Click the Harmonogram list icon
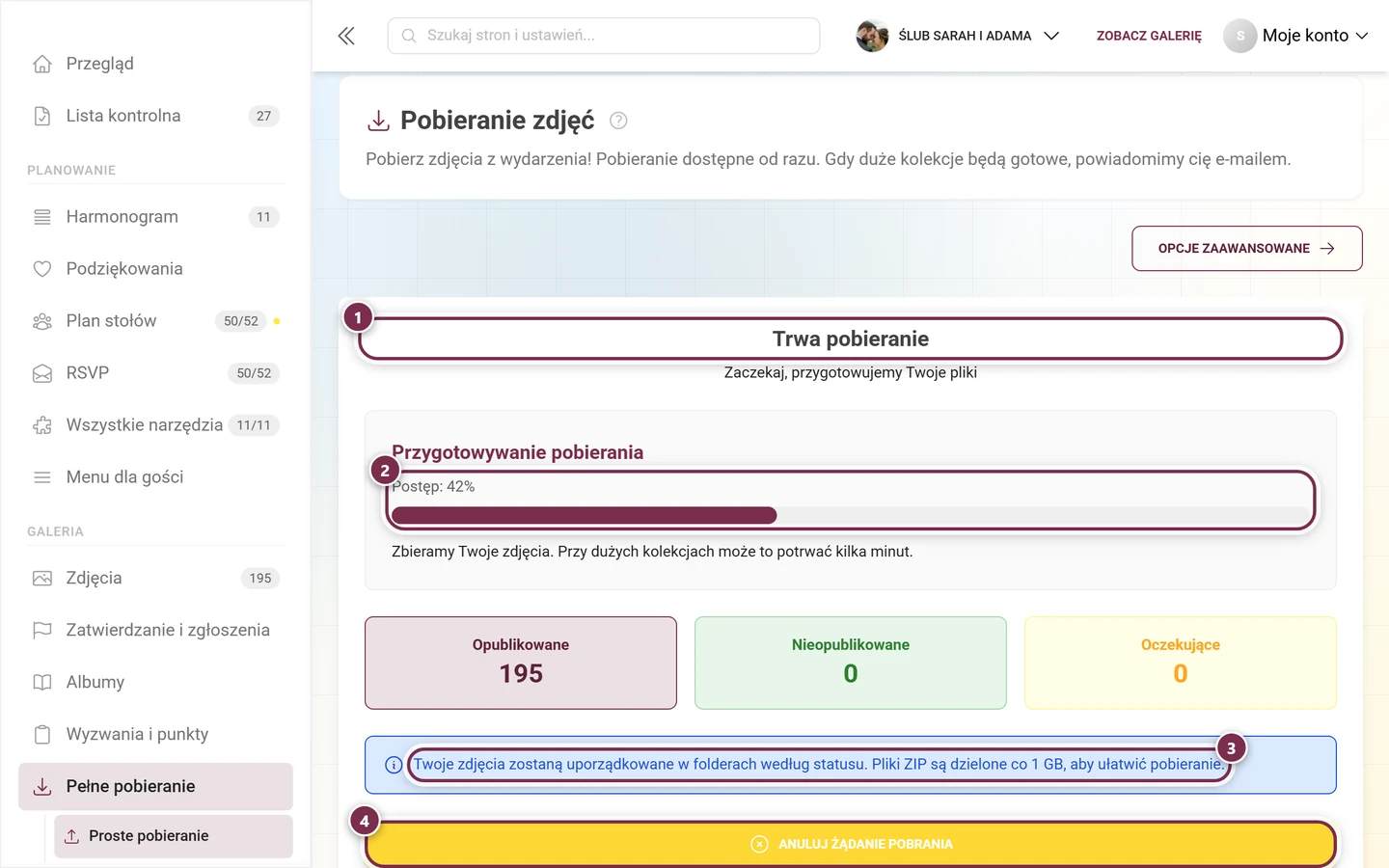 [x=42, y=217]
